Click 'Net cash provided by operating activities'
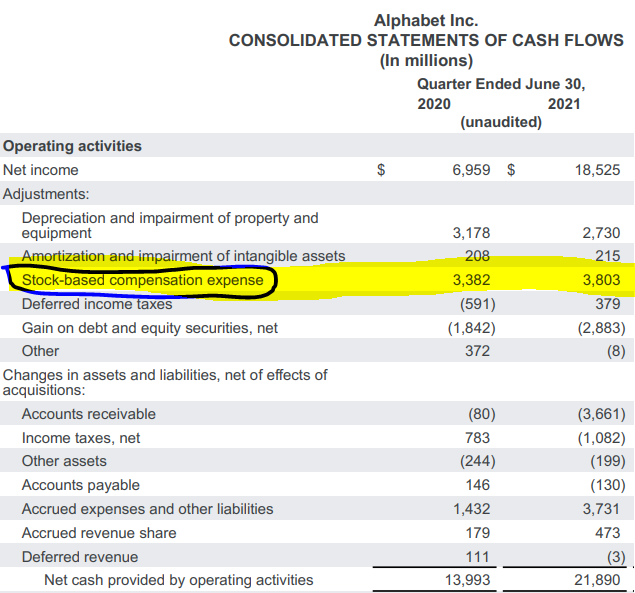The width and height of the screenshot is (635, 593). (x=179, y=580)
